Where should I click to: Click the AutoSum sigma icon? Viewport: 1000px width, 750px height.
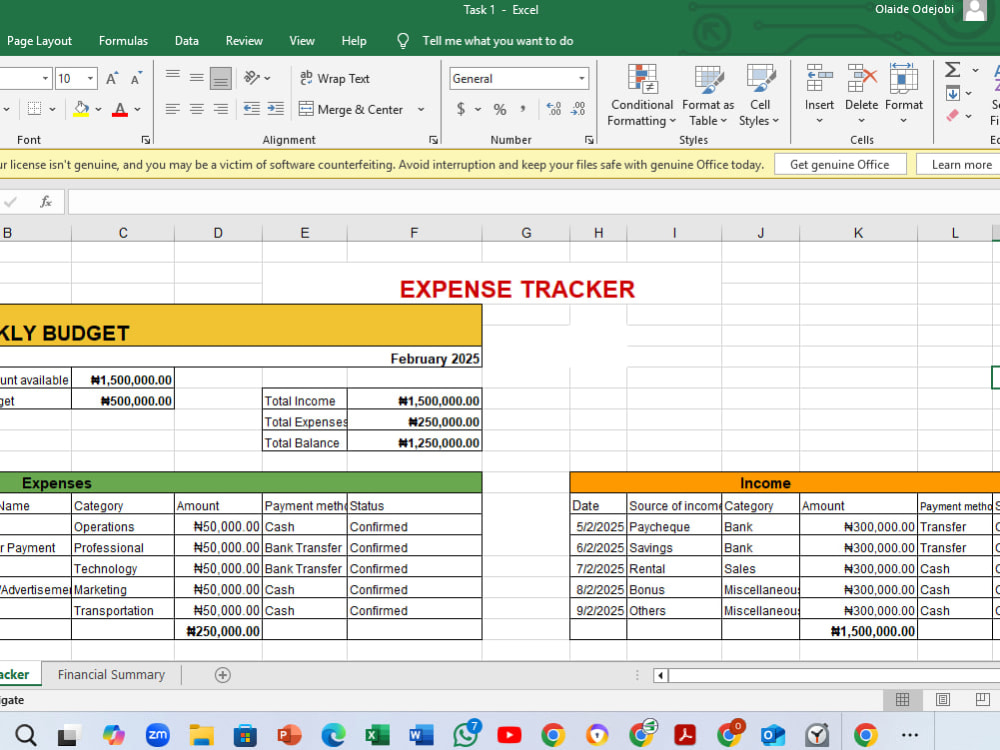(952, 69)
